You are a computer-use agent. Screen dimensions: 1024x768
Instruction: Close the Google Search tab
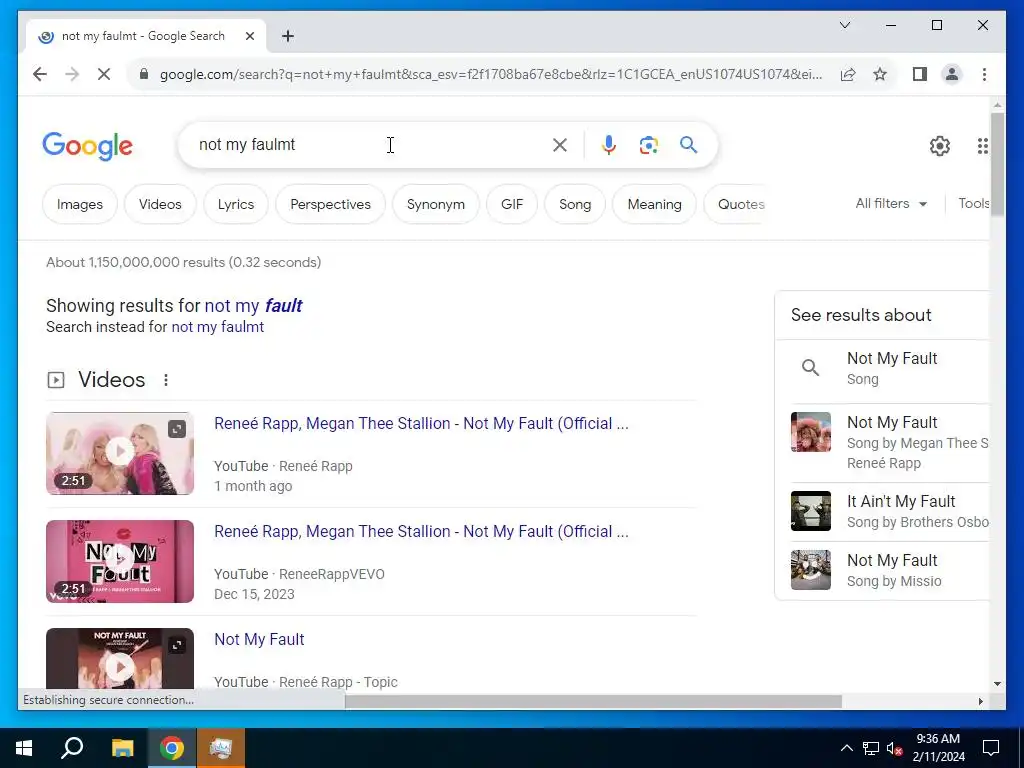coord(249,36)
